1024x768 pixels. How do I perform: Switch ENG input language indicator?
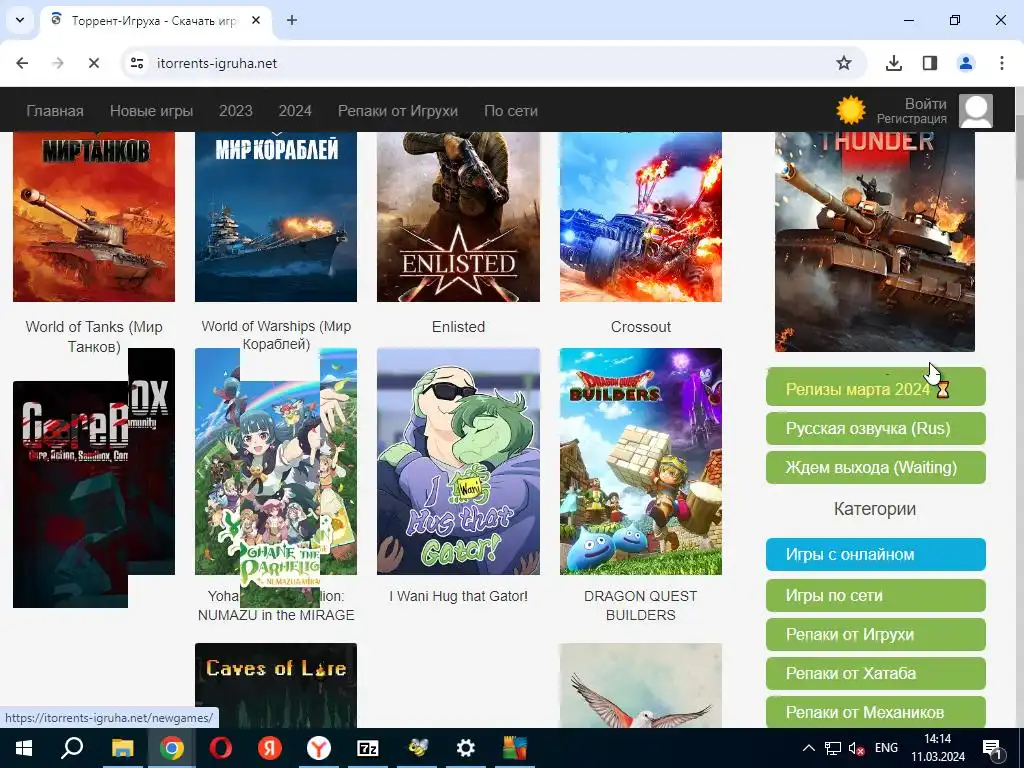point(886,748)
